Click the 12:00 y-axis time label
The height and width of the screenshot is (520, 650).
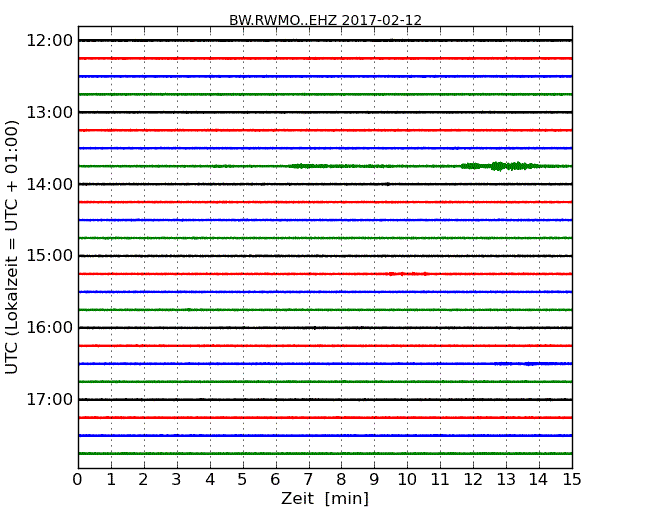50,41
